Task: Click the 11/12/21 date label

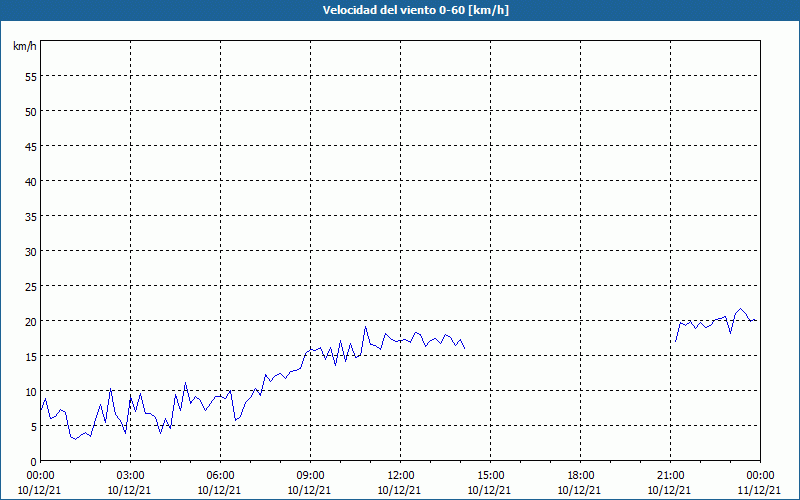Action: (x=759, y=490)
